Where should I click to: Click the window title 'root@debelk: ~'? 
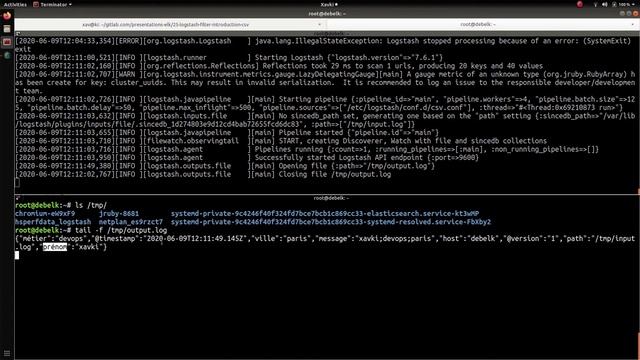click(327, 14)
